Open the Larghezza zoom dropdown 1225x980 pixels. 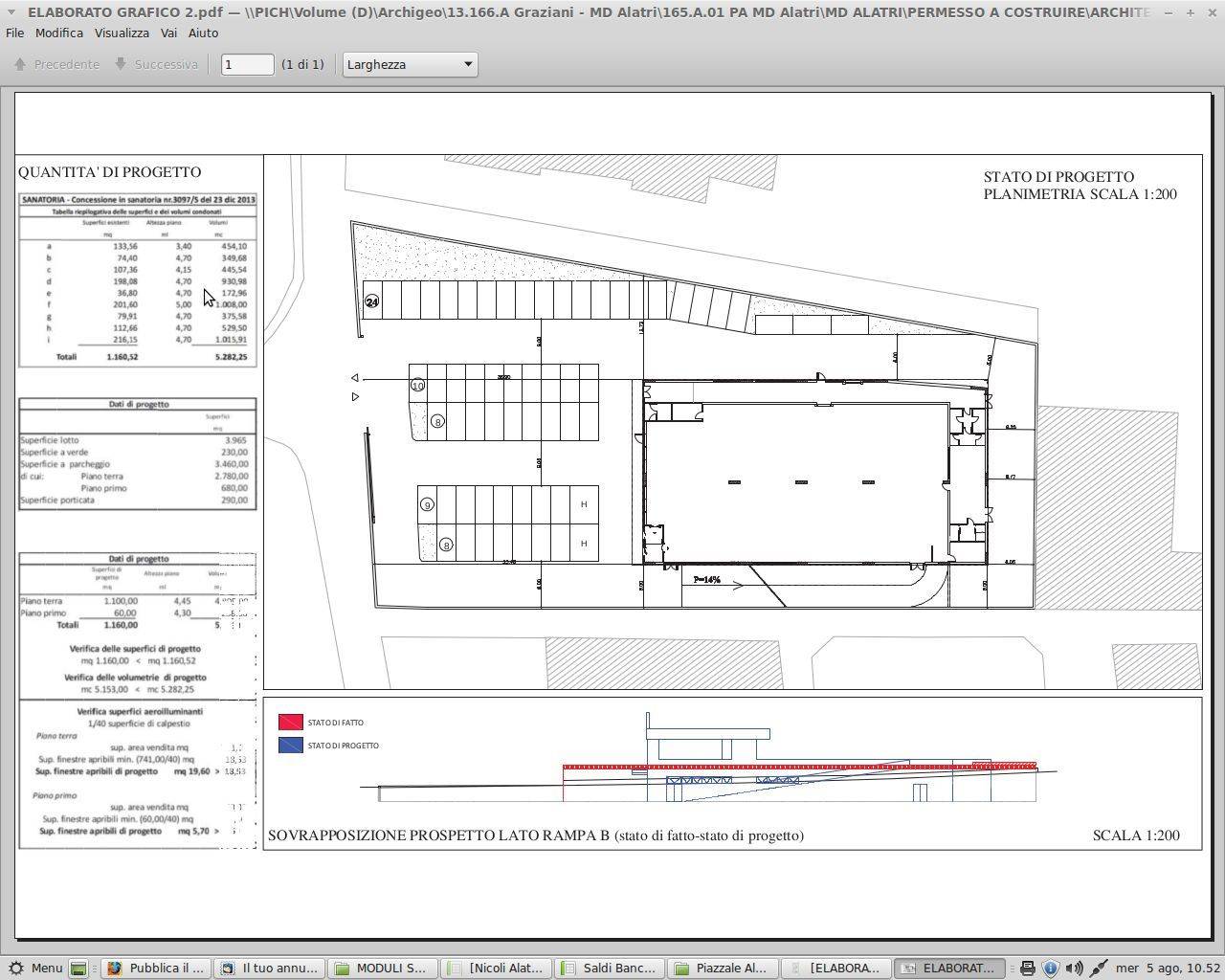pos(410,64)
